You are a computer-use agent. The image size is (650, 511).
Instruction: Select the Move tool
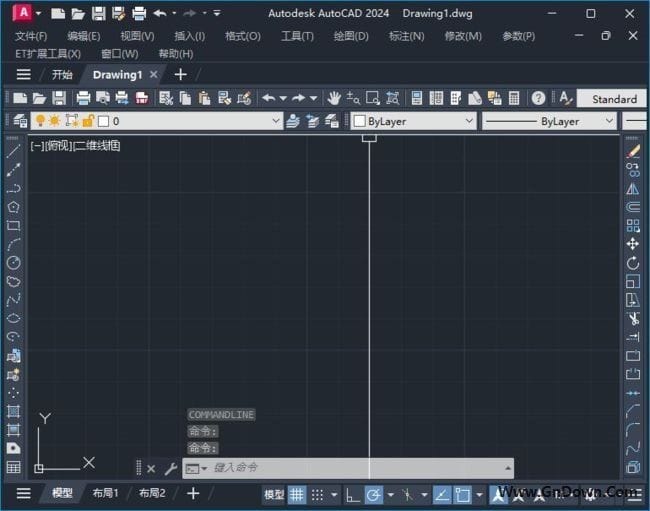point(633,244)
